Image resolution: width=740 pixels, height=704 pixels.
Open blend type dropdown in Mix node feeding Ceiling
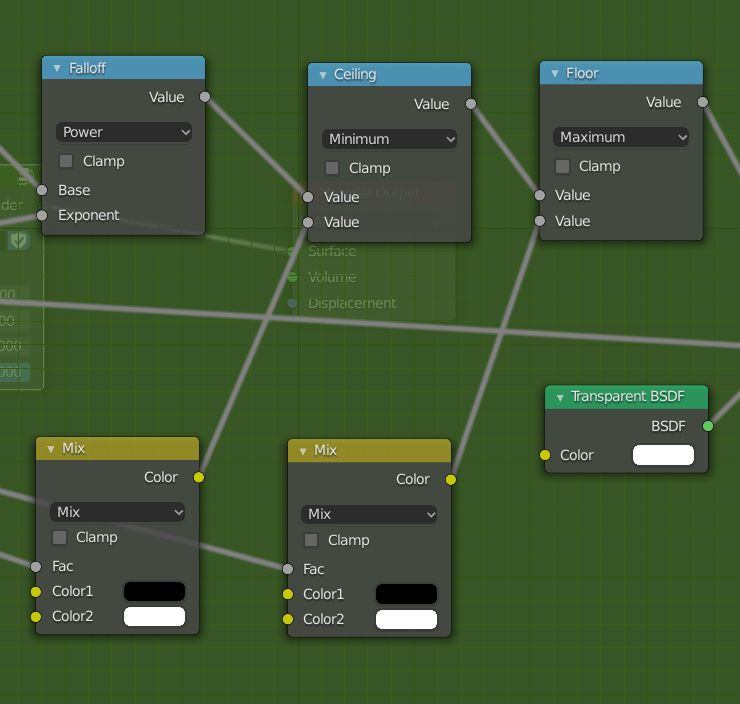coord(117,512)
